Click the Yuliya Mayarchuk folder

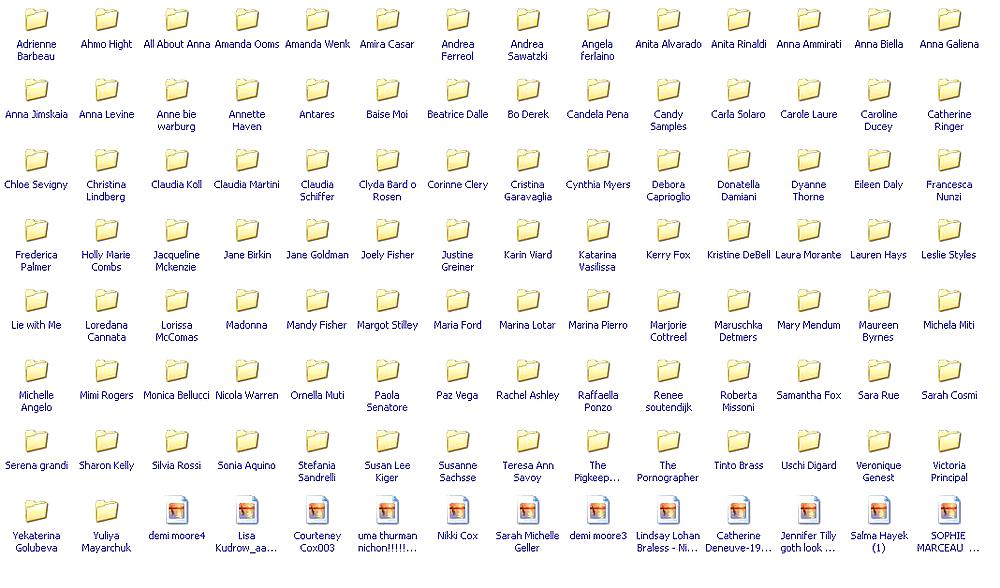[x=107, y=511]
